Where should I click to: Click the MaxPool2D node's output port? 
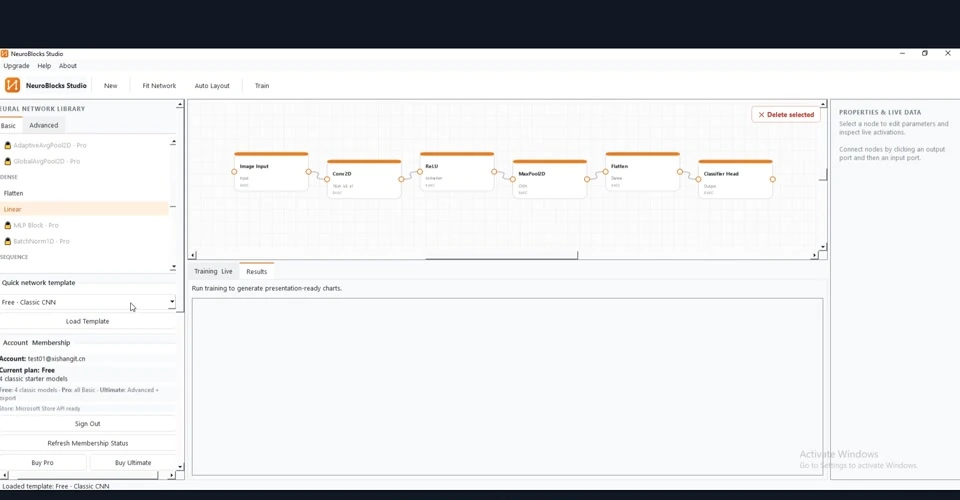pos(587,179)
